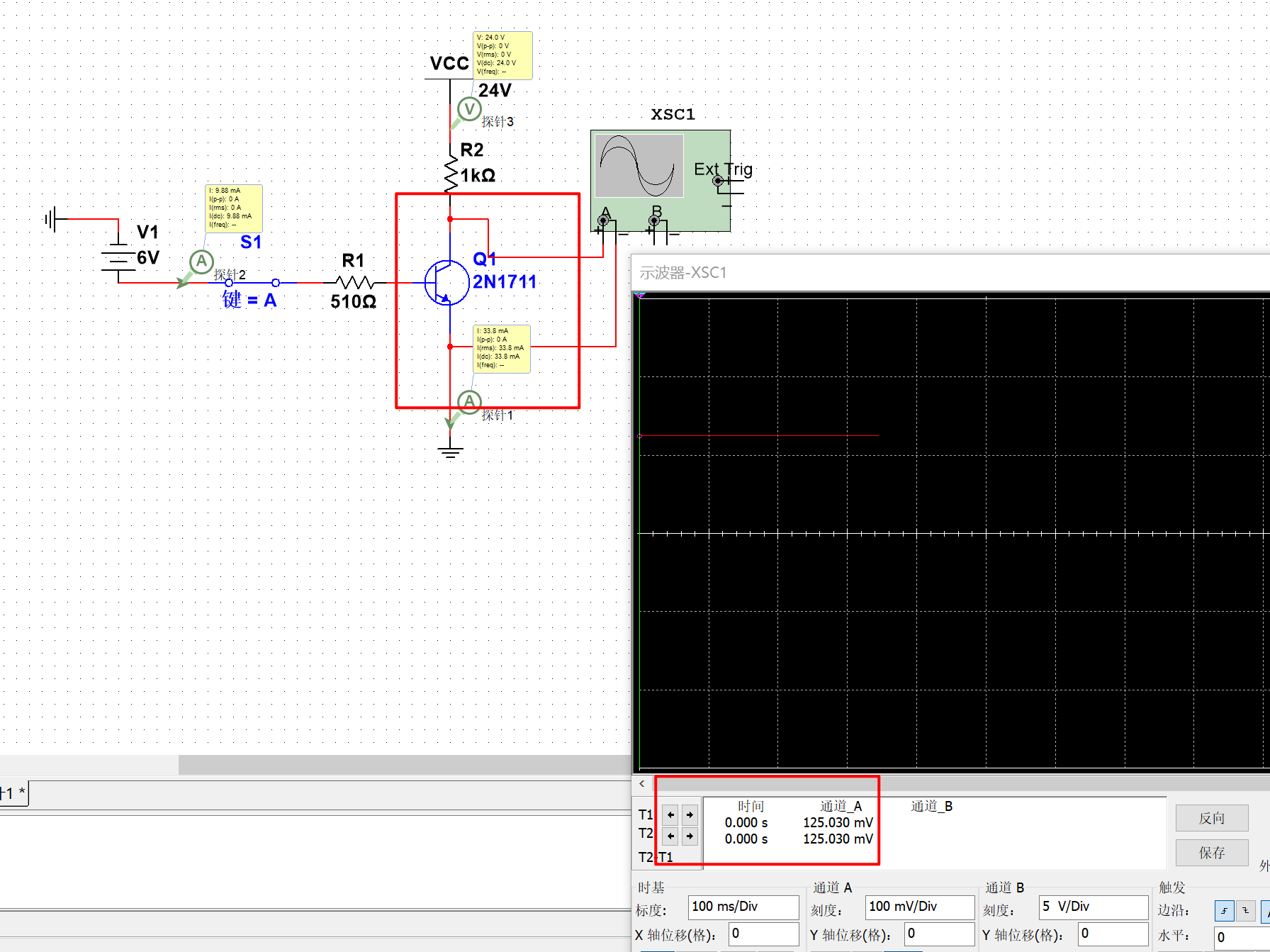
Task: Select the ground symbol near V1
Action: [x=50, y=219]
